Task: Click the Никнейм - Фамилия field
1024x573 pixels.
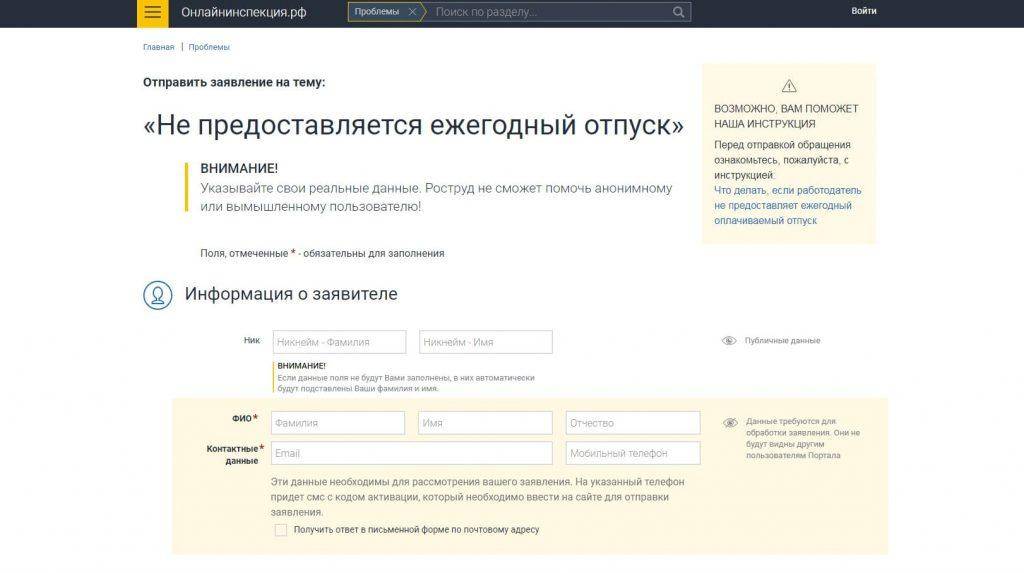Action: tap(339, 342)
